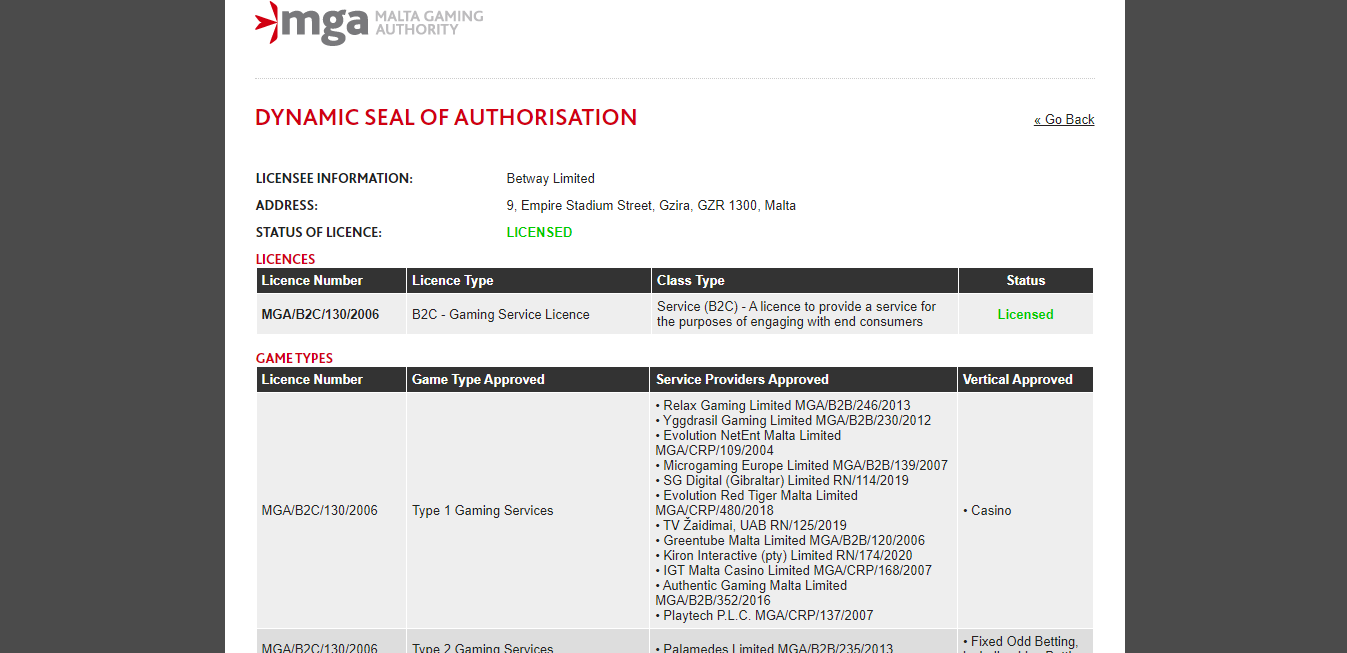The image size is (1347, 653).
Task: Select Microgaming Europe Limited MGA/B2B/139/2007 entry
Action: pos(802,466)
